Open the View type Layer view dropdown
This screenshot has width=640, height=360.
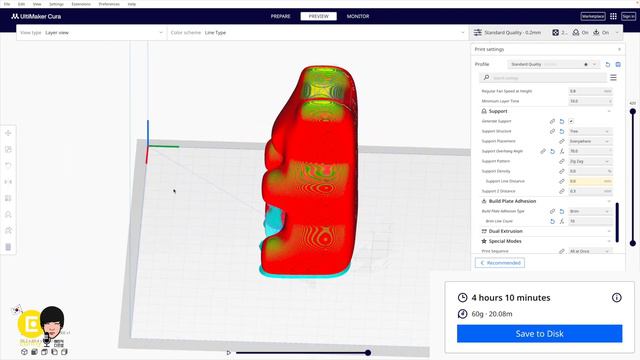click(91, 33)
